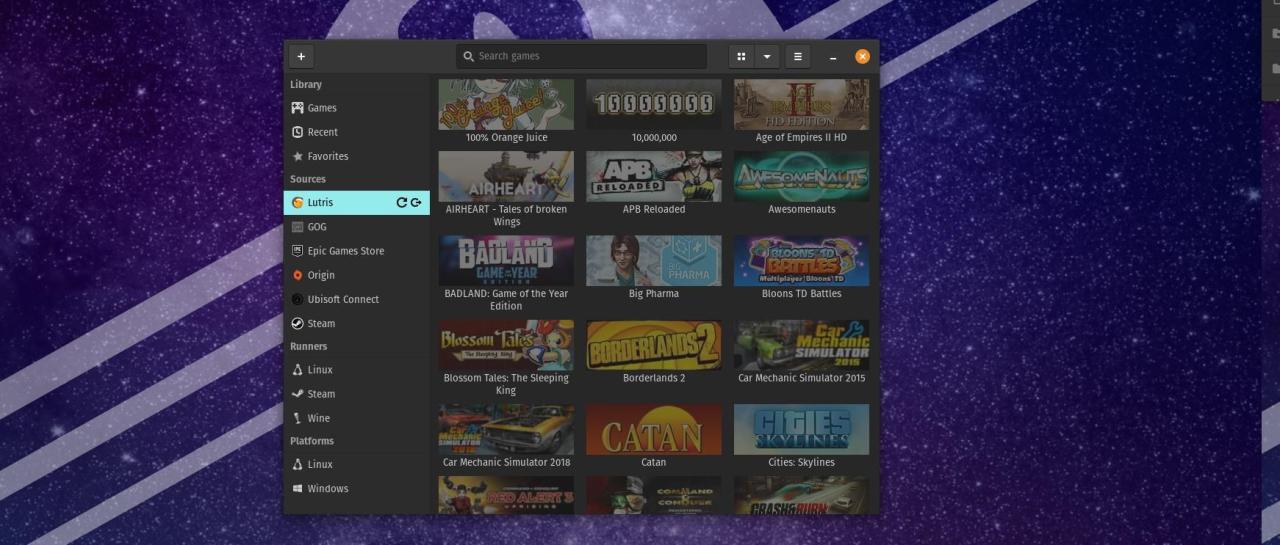1280x545 pixels.
Task: Choose the Awesomenauts game banner
Action: pos(801,176)
